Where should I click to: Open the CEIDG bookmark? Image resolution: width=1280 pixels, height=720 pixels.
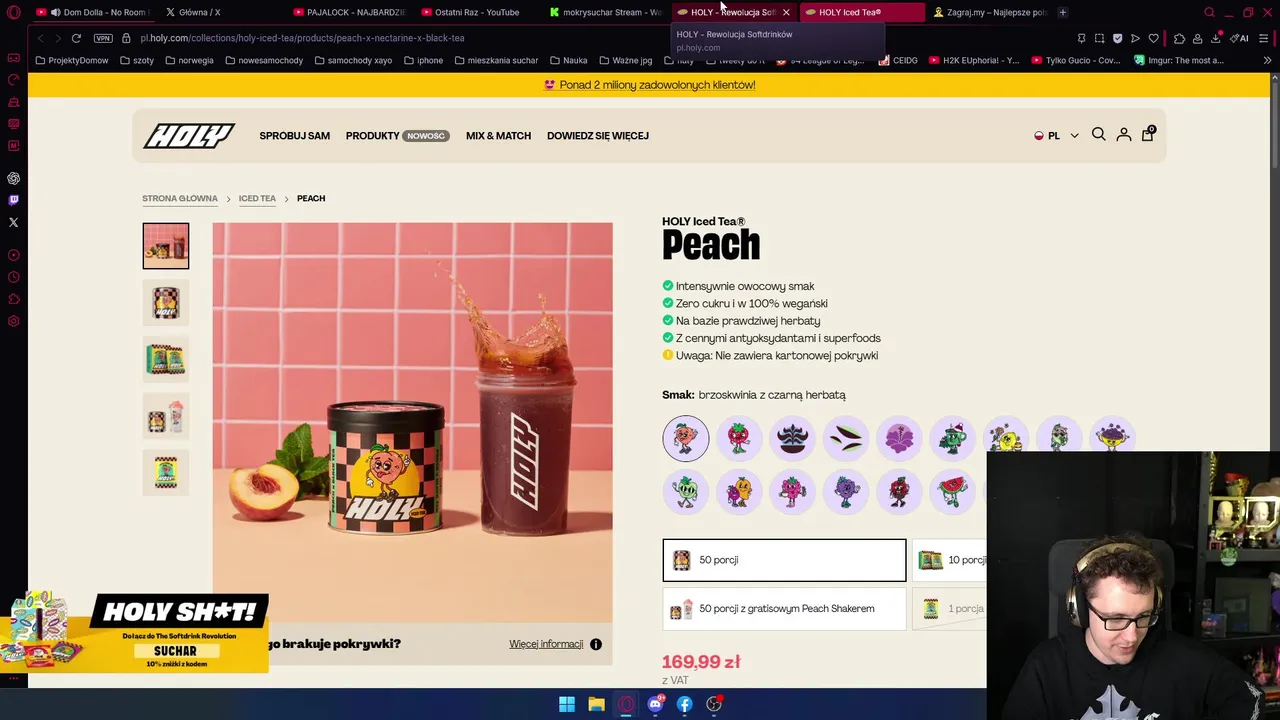898,60
